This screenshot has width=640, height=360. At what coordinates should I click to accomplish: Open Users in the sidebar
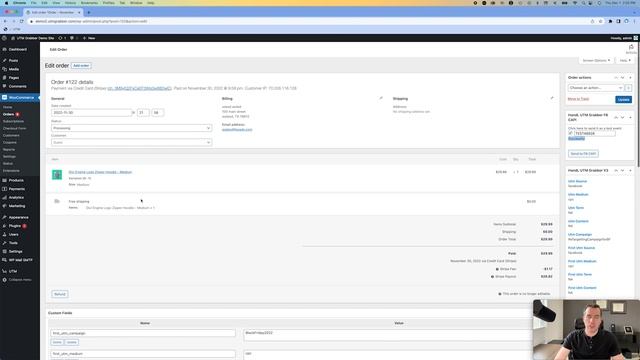coord(13,234)
